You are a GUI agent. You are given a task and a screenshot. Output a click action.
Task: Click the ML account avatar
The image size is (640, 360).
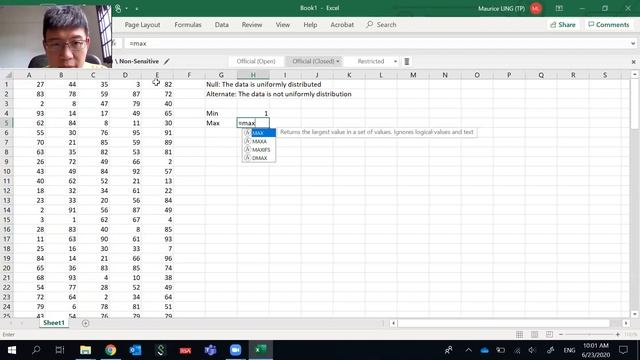pos(536,8)
